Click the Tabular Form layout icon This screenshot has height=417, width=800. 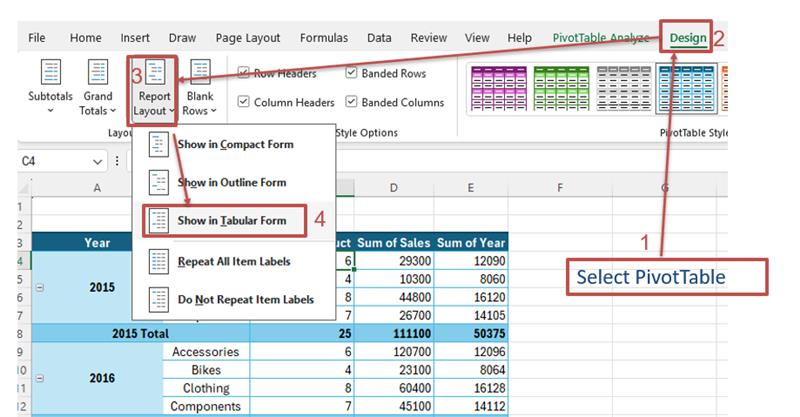pos(159,221)
